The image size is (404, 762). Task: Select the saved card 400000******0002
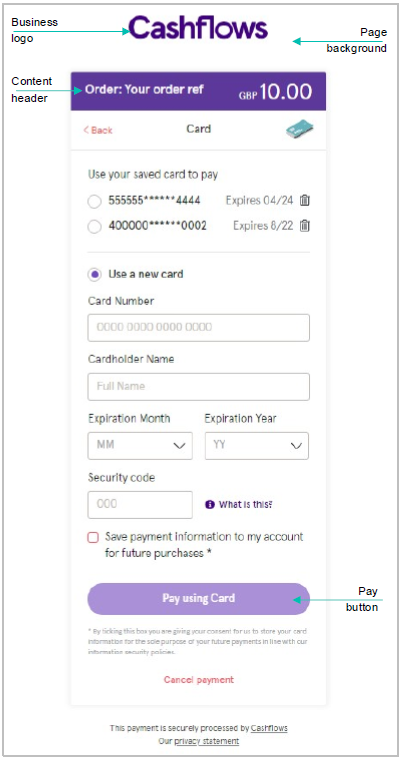94,226
